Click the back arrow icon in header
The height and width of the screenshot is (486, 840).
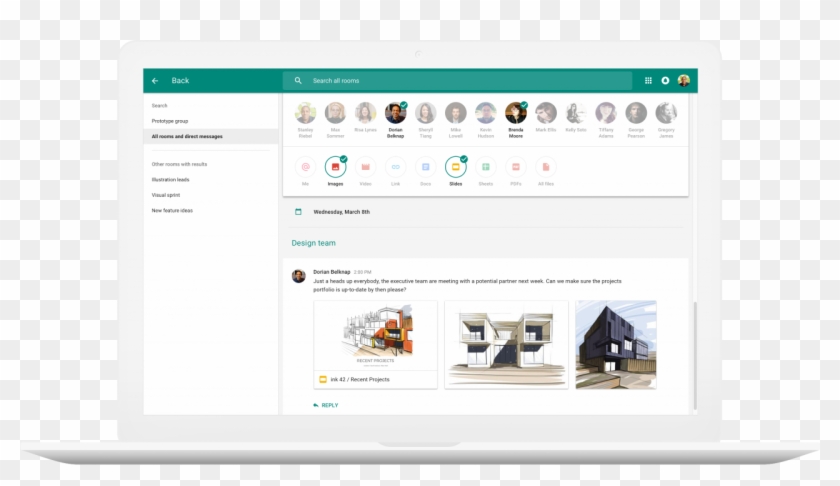click(x=155, y=81)
